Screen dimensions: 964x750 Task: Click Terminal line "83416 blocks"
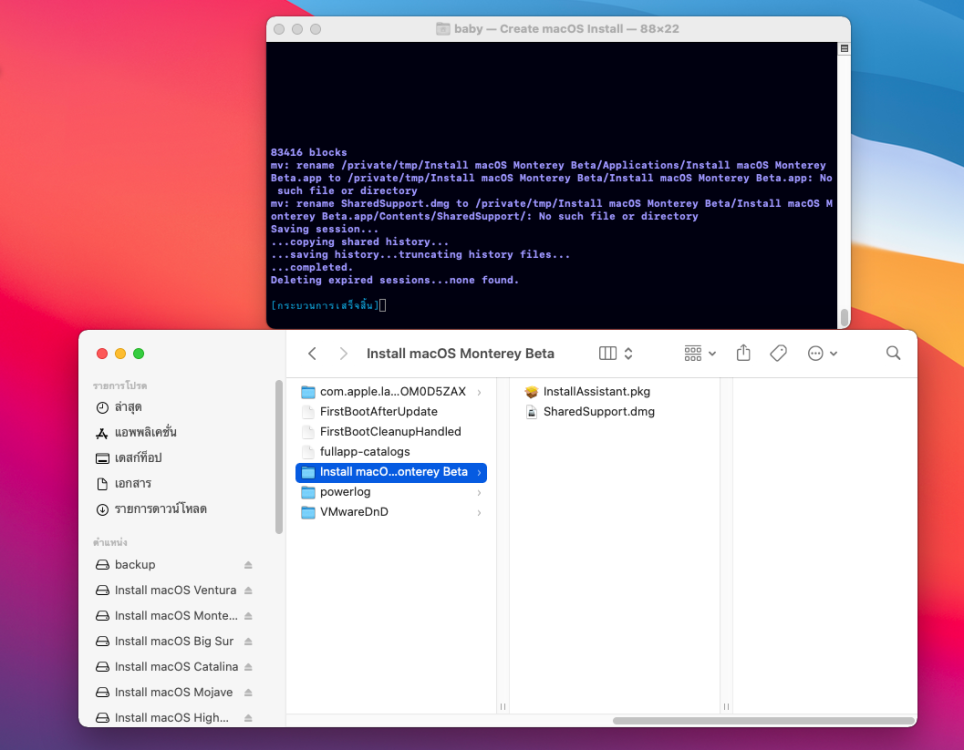pyautogui.click(x=309, y=152)
